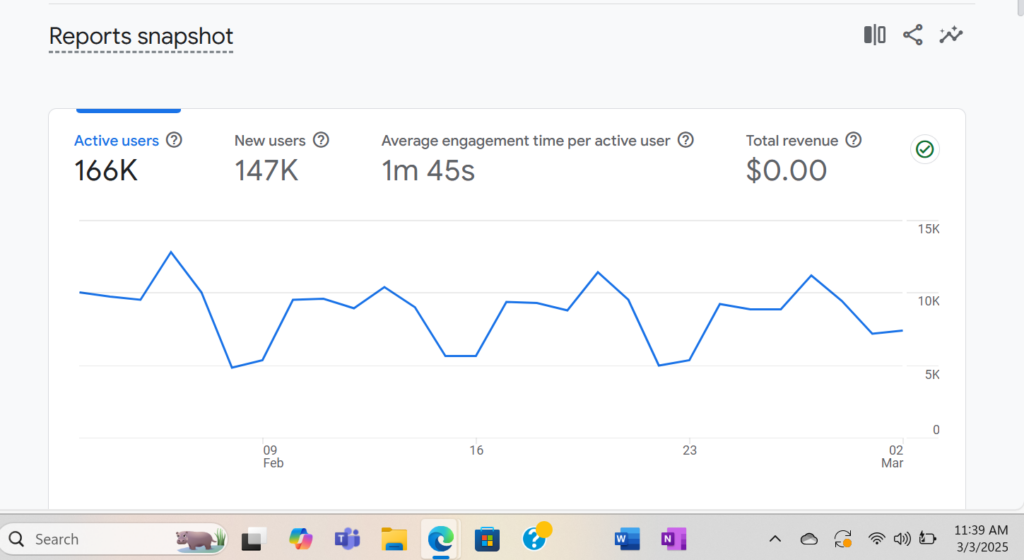This screenshot has width=1024, height=560.
Task: Open File Explorer from the taskbar
Action: (x=394, y=539)
